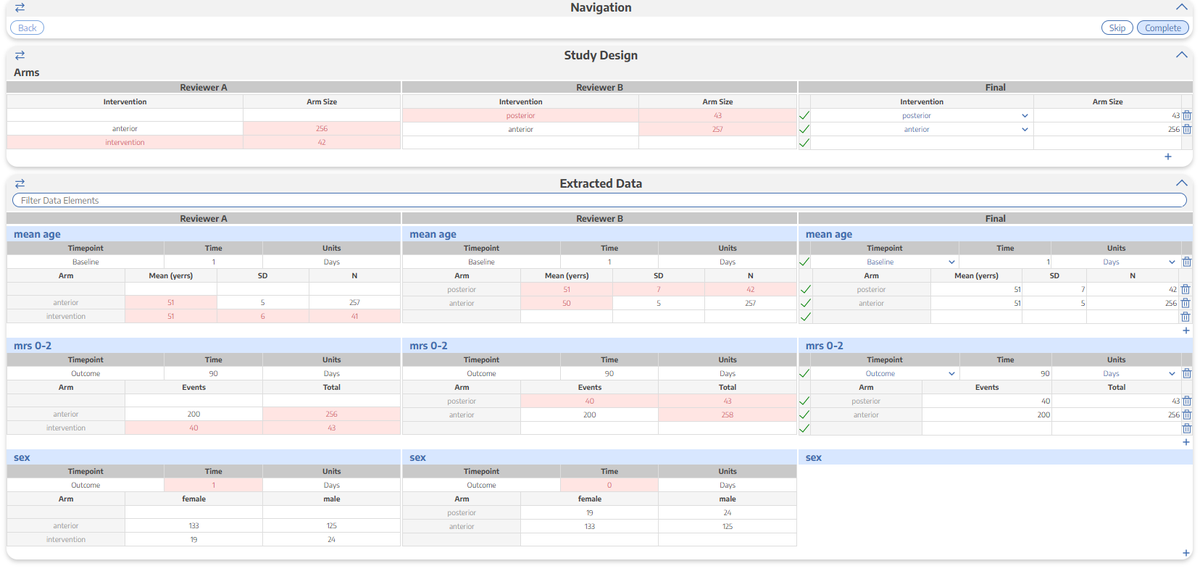Click Final posterior Arm Size field 43
1200x587 pixels.
(1107, 116)
